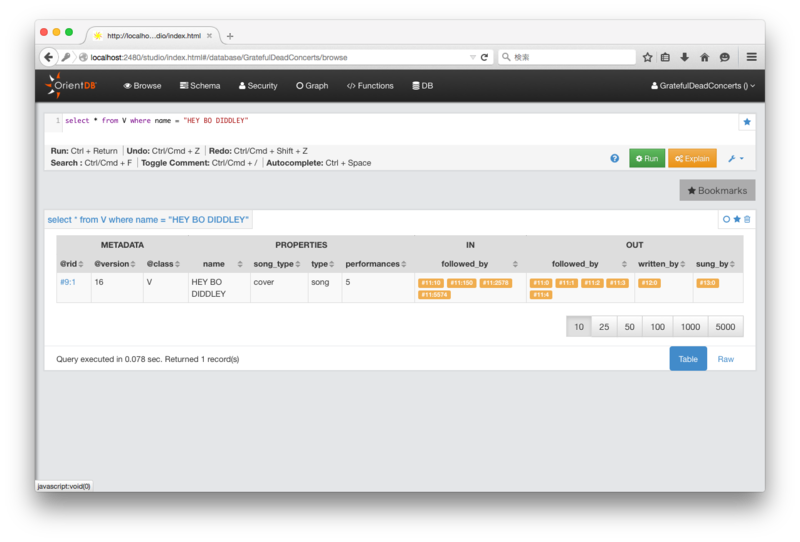
Task: Set page size to 50
Action: point(630,327)
